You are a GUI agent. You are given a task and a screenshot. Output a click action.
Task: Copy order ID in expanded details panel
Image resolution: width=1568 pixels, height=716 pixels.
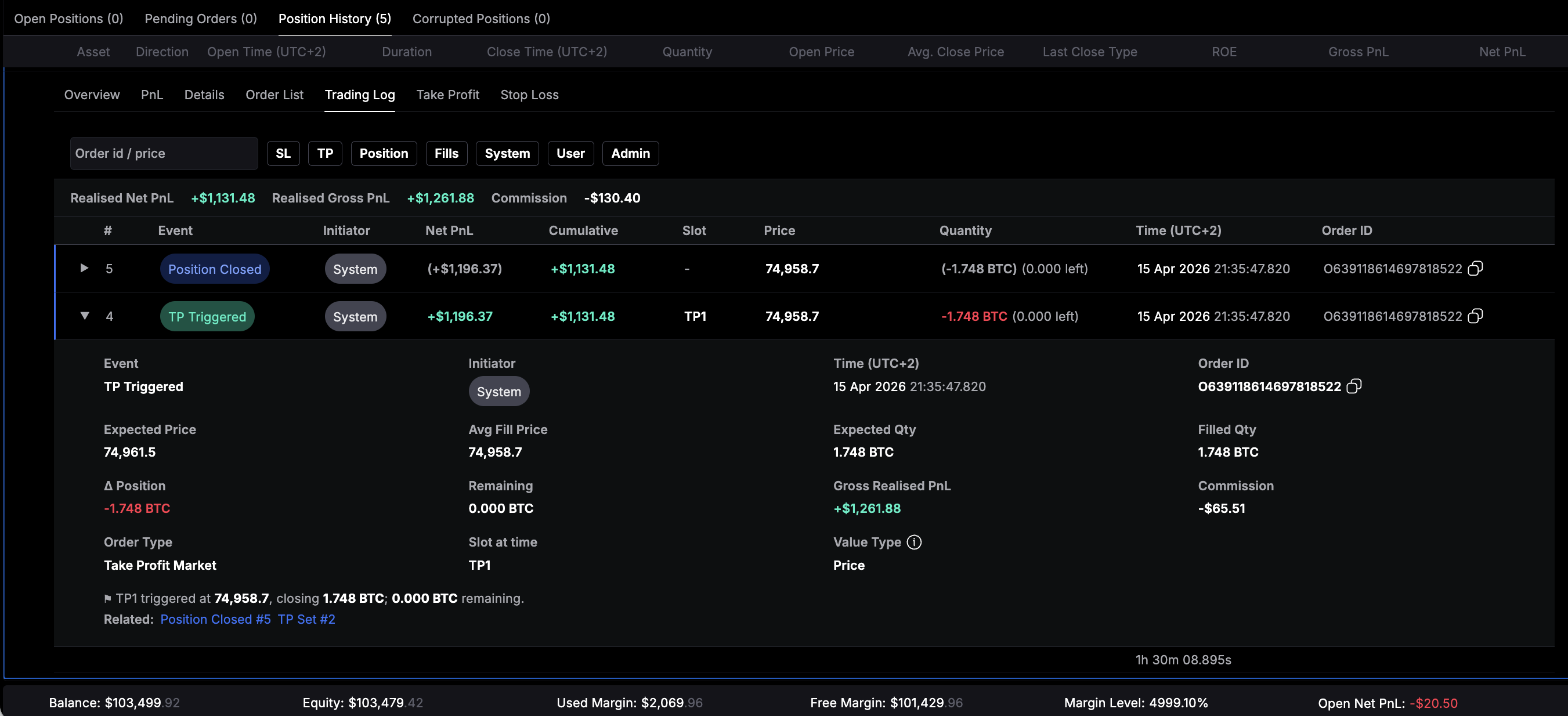click(1354, 386)
